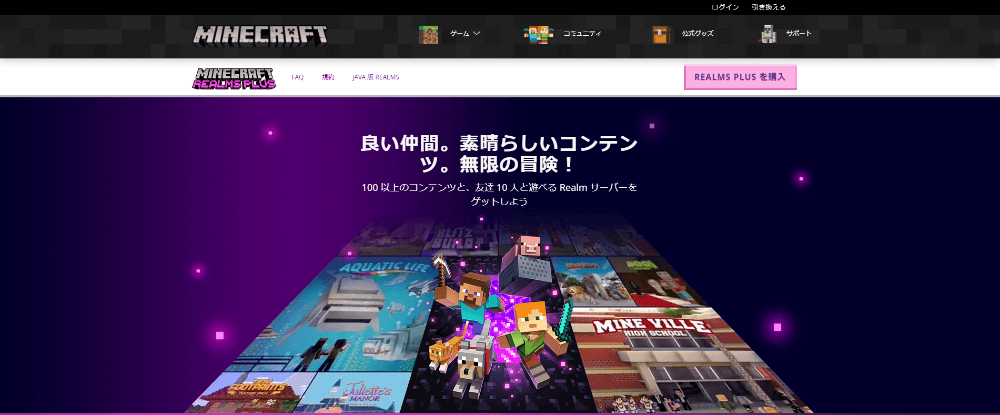Click the REALMS PLUS を購入 button
Viewport: 1000px width, 415px height.
(740, 77)
